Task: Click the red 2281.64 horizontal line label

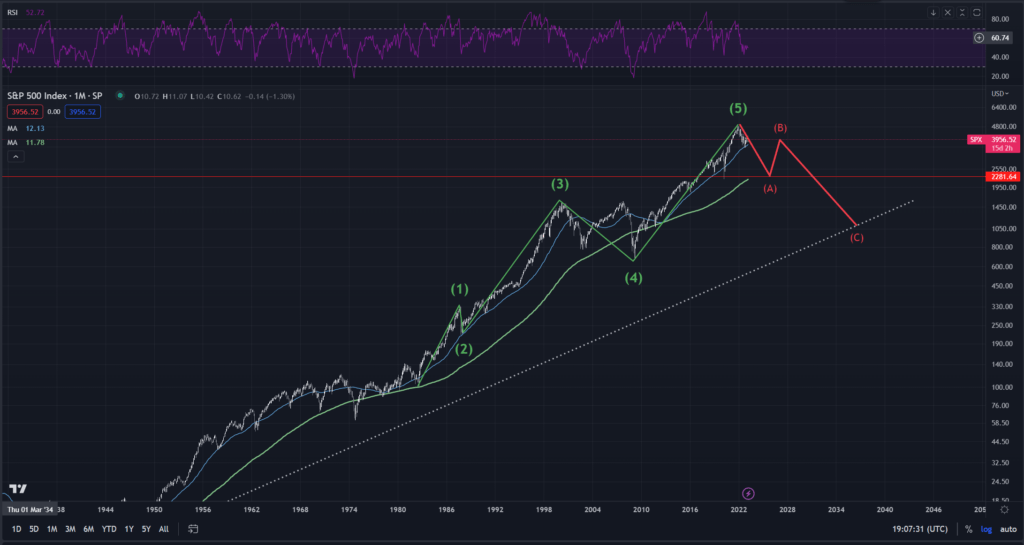Action: tap(1003, 177)
